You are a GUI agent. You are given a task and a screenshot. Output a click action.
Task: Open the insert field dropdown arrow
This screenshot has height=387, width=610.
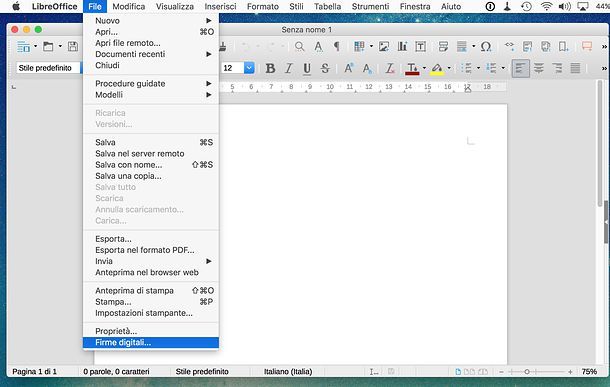(x=473, y=47)
